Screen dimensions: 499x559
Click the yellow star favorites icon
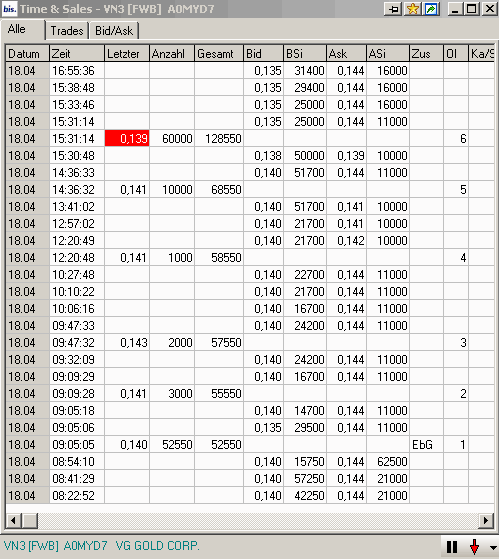(412, 9)
